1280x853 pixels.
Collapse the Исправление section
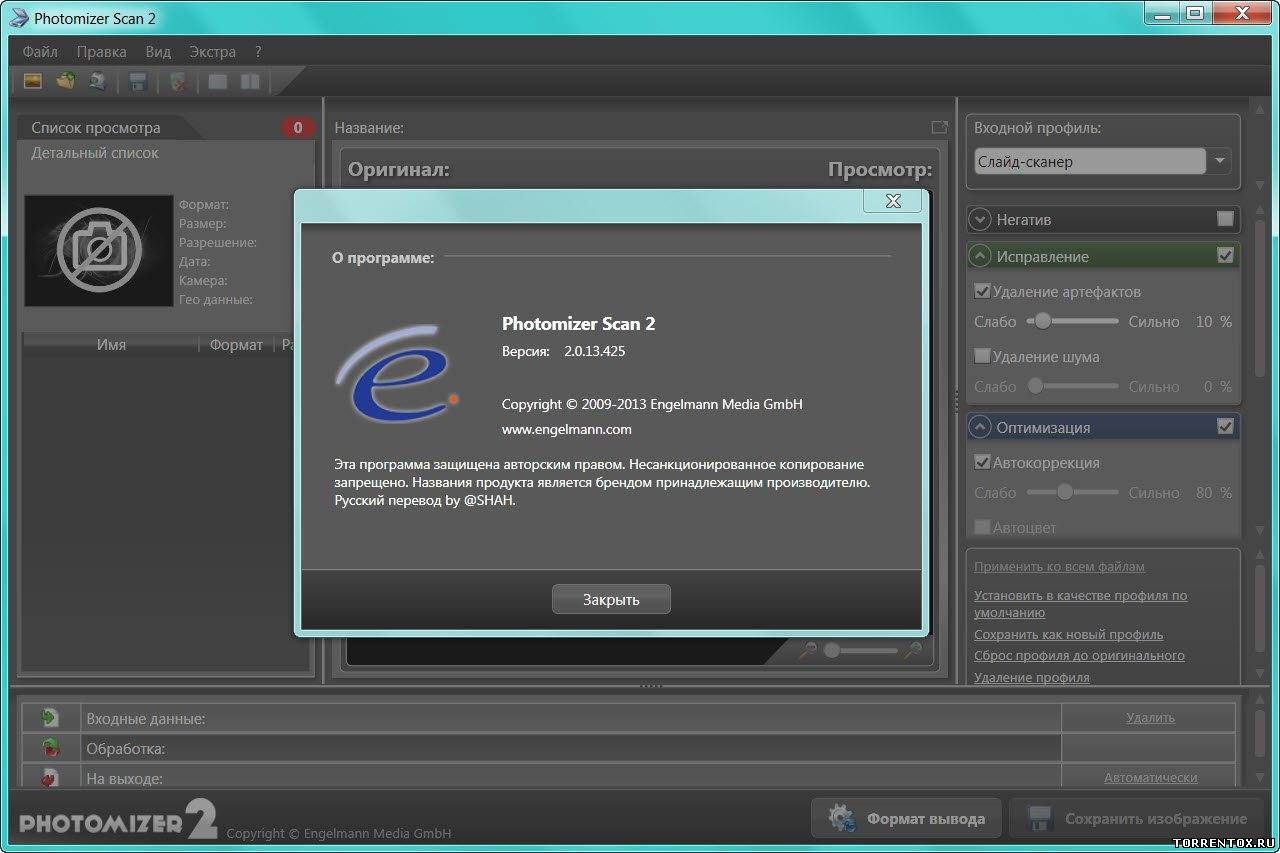pyautogui.click(x=980, y=256)
